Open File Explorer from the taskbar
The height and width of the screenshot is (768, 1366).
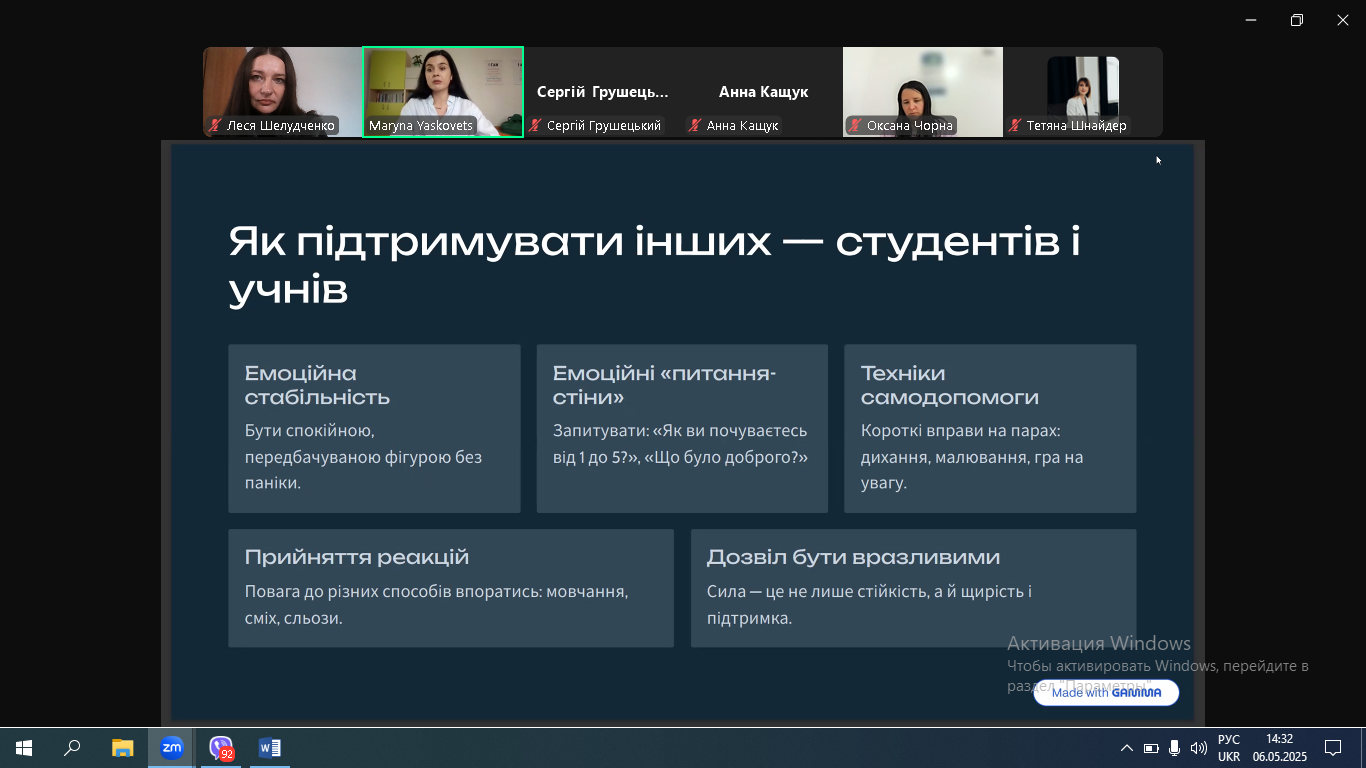tap(122, 748)
